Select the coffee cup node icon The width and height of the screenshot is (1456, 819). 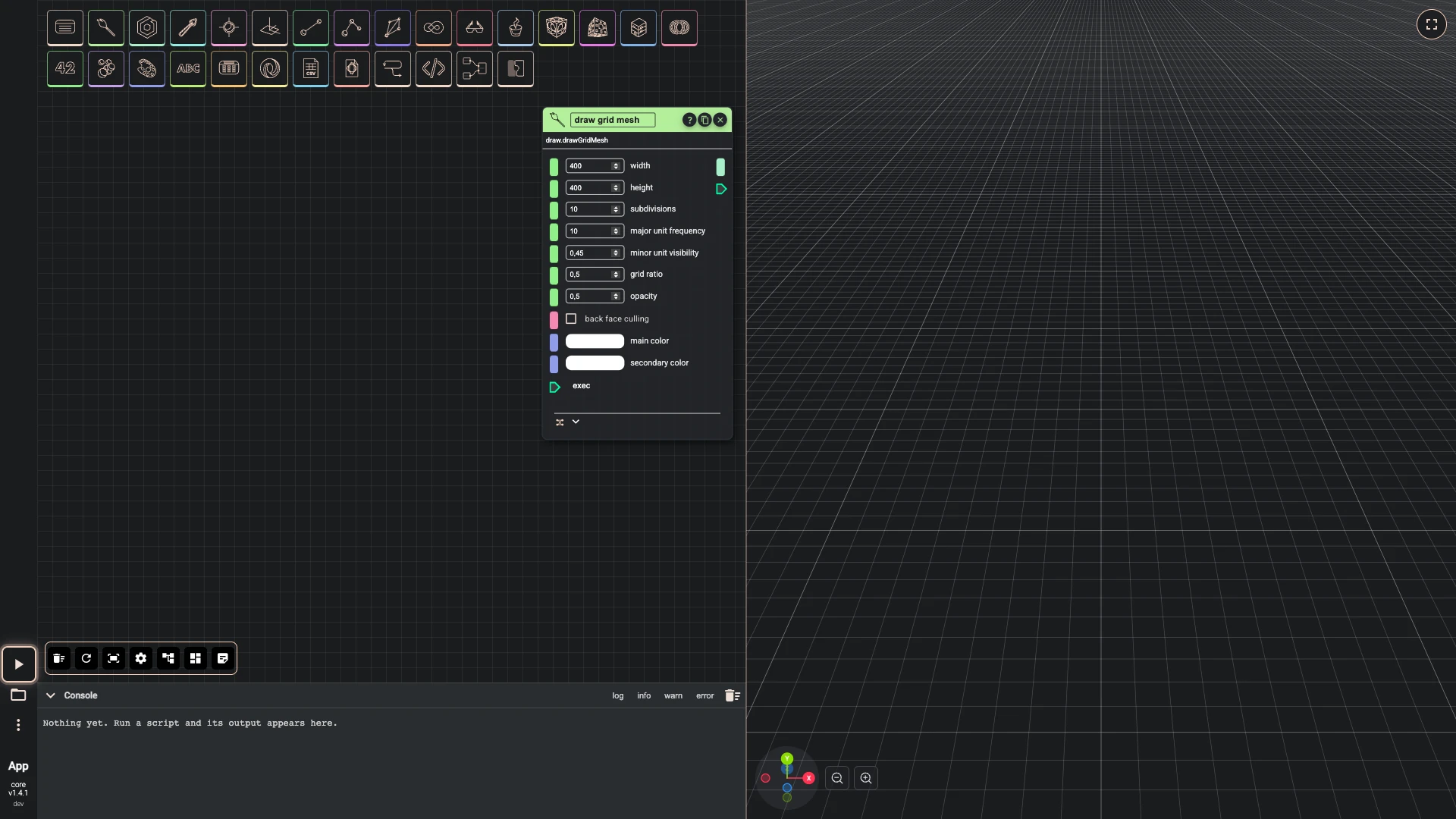click(516, 28)
